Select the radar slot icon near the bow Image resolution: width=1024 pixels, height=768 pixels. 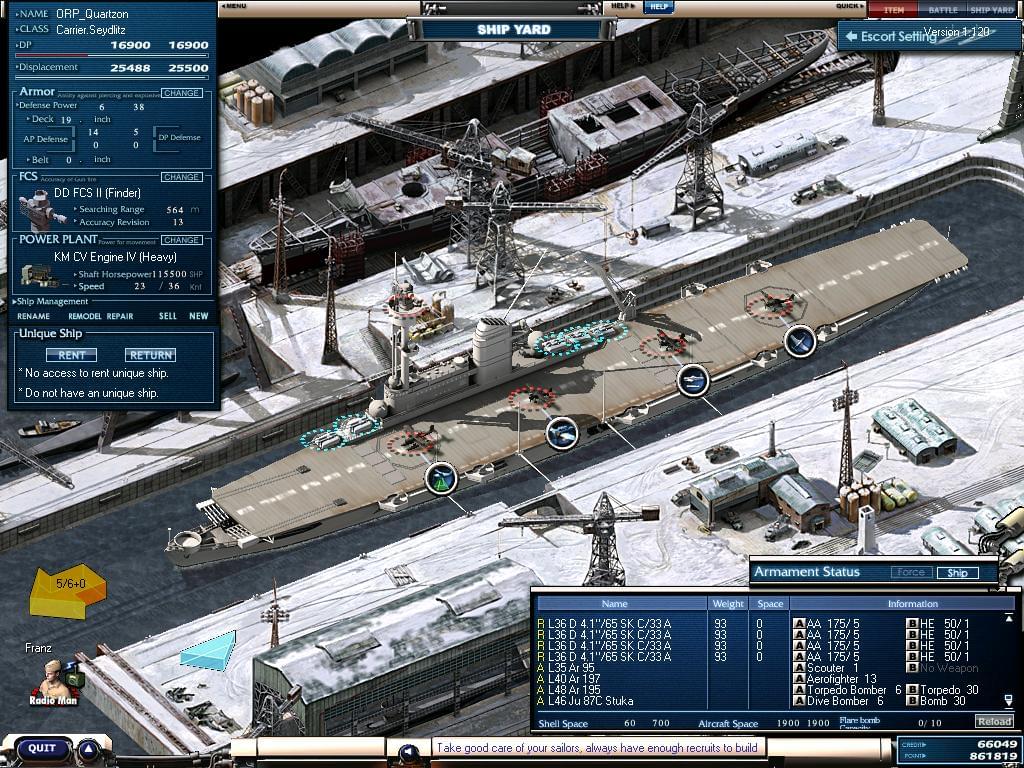[440, 479]
